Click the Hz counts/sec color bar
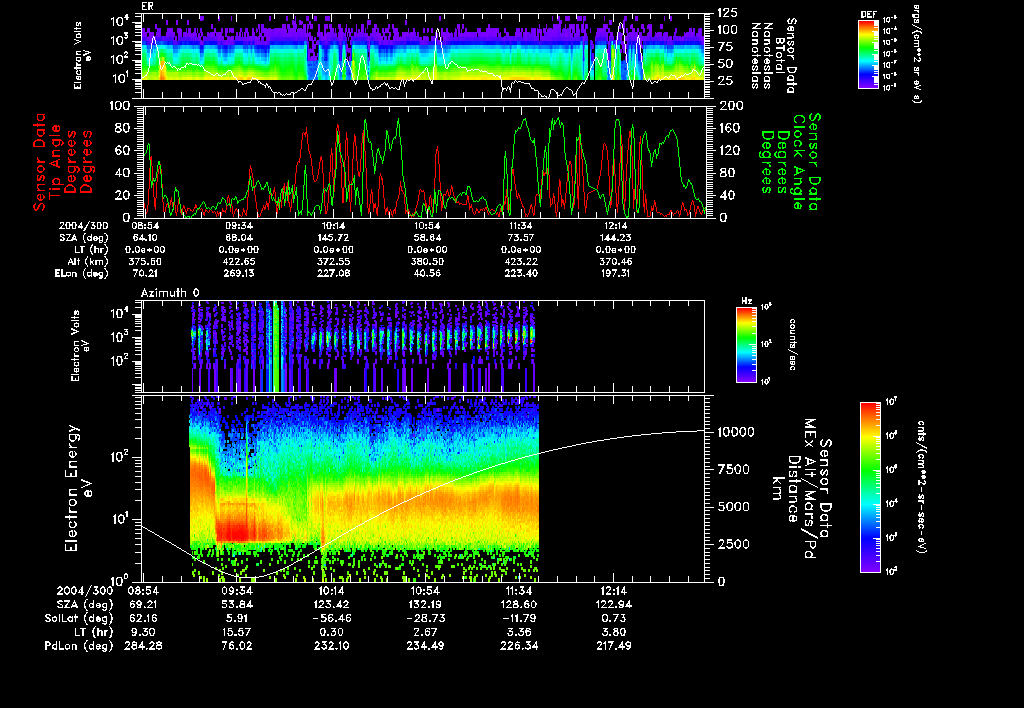Image resolution: width=1024 pixels, height=708 pixels. tap(746, 344)
